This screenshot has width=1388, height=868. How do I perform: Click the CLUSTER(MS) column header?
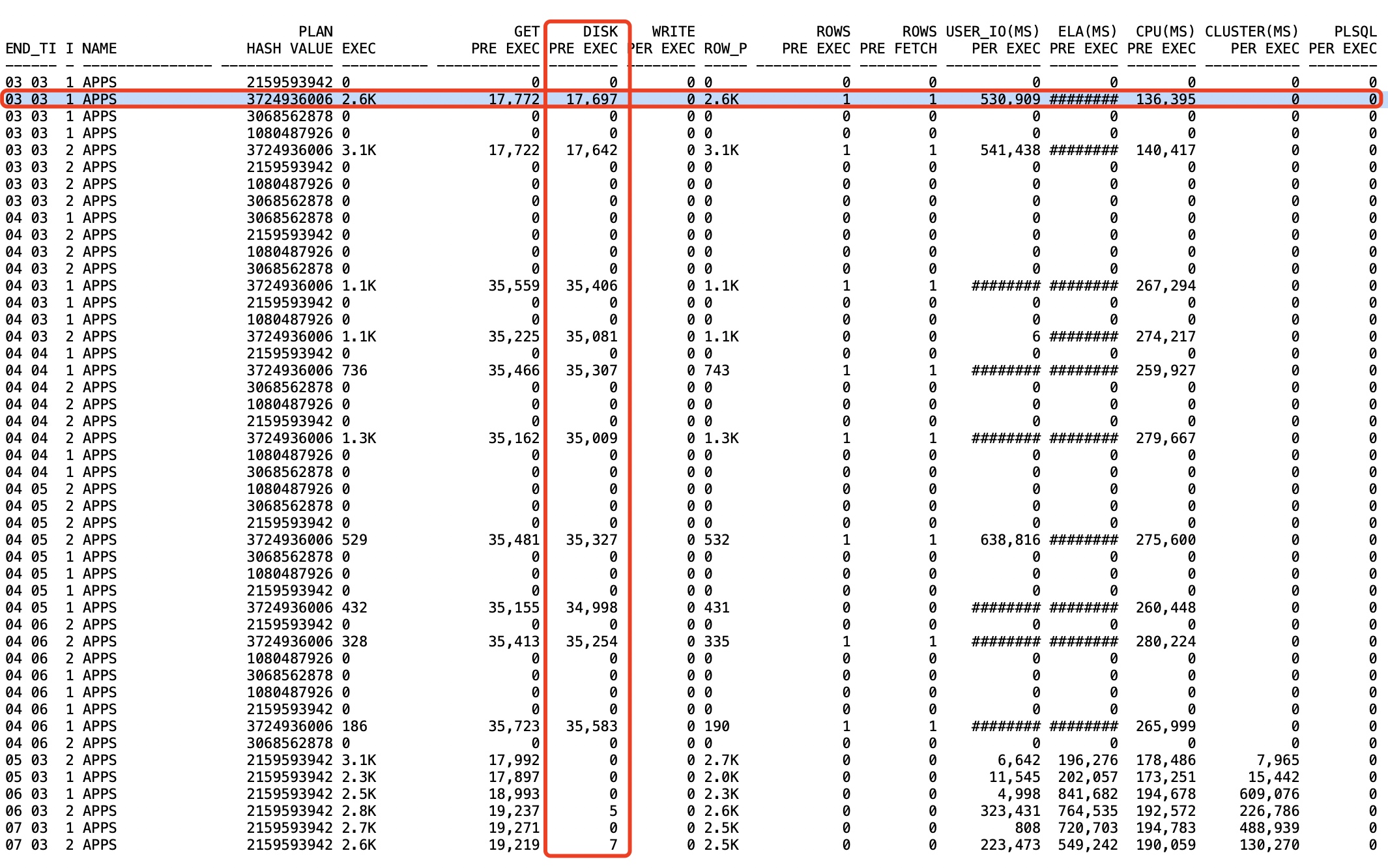point(1252,32)
